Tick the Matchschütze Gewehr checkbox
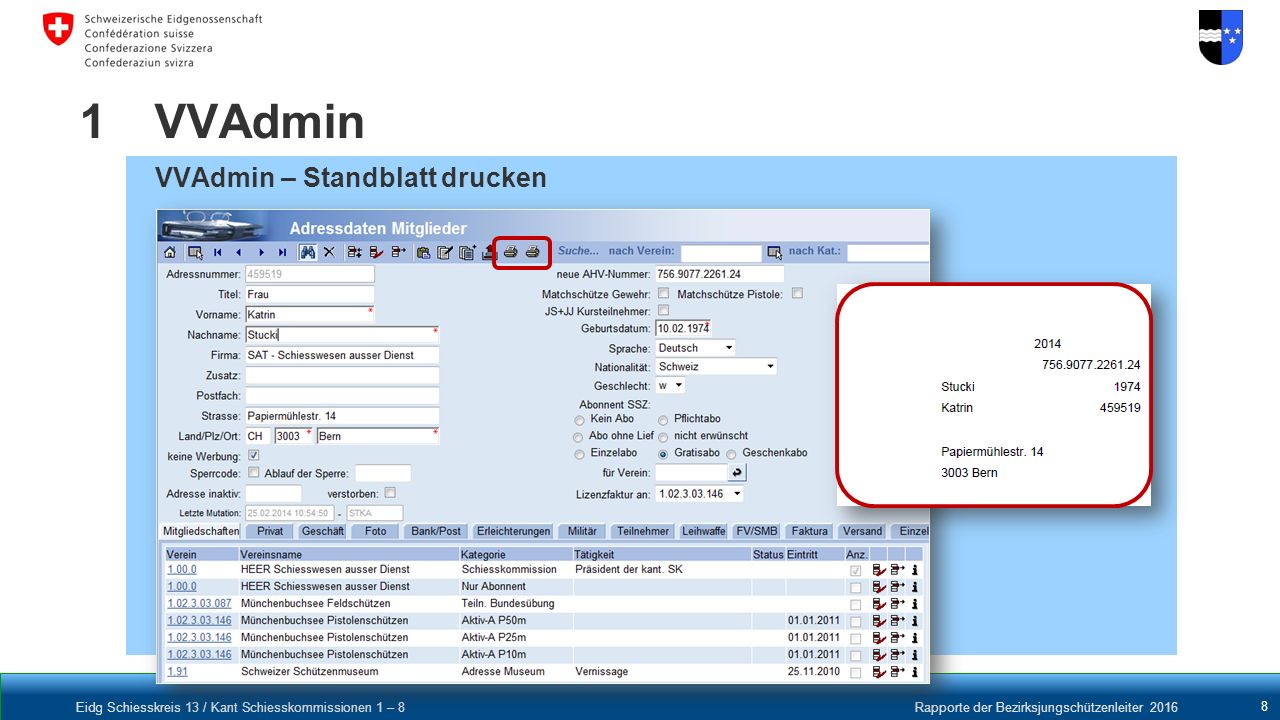 click(x=663, y=294)
